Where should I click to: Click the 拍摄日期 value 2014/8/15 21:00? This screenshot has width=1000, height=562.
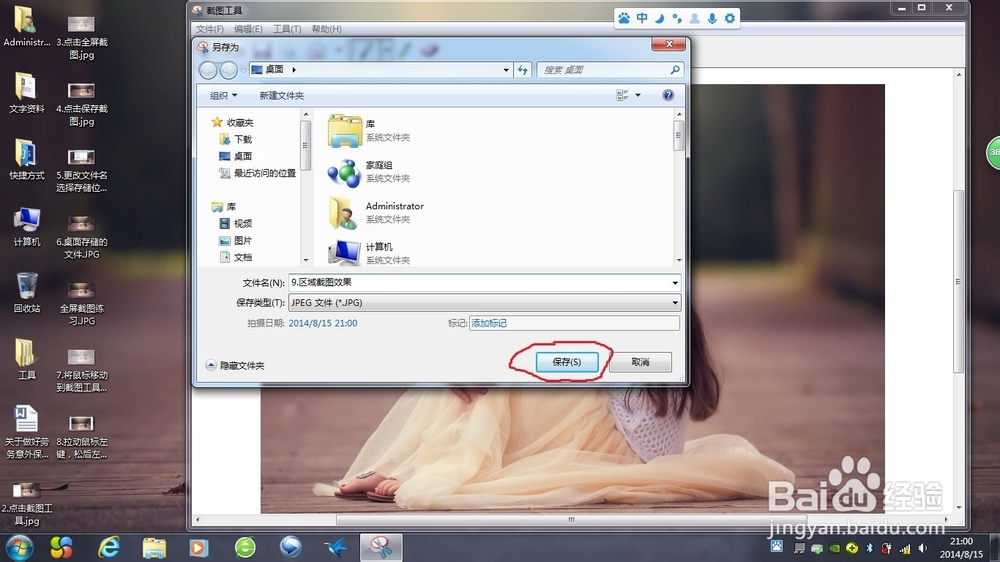(x=323, y=323)
